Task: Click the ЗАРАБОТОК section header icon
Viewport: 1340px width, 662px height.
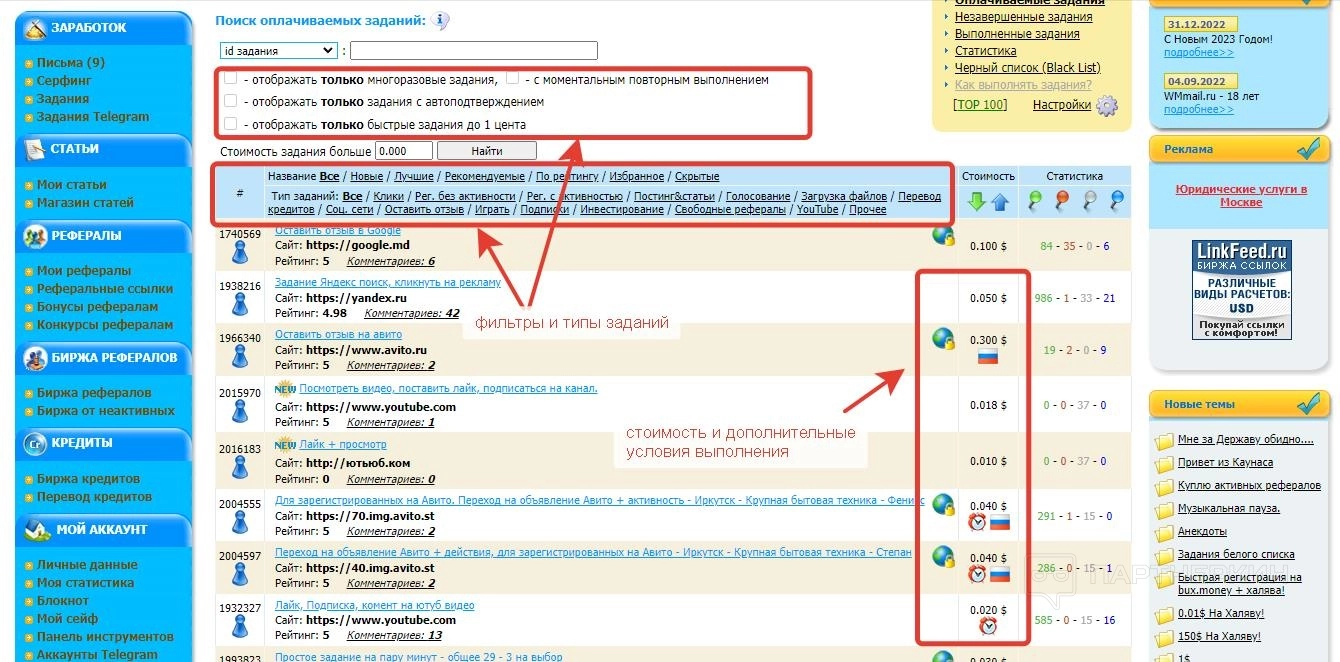Action: [34, 28]
